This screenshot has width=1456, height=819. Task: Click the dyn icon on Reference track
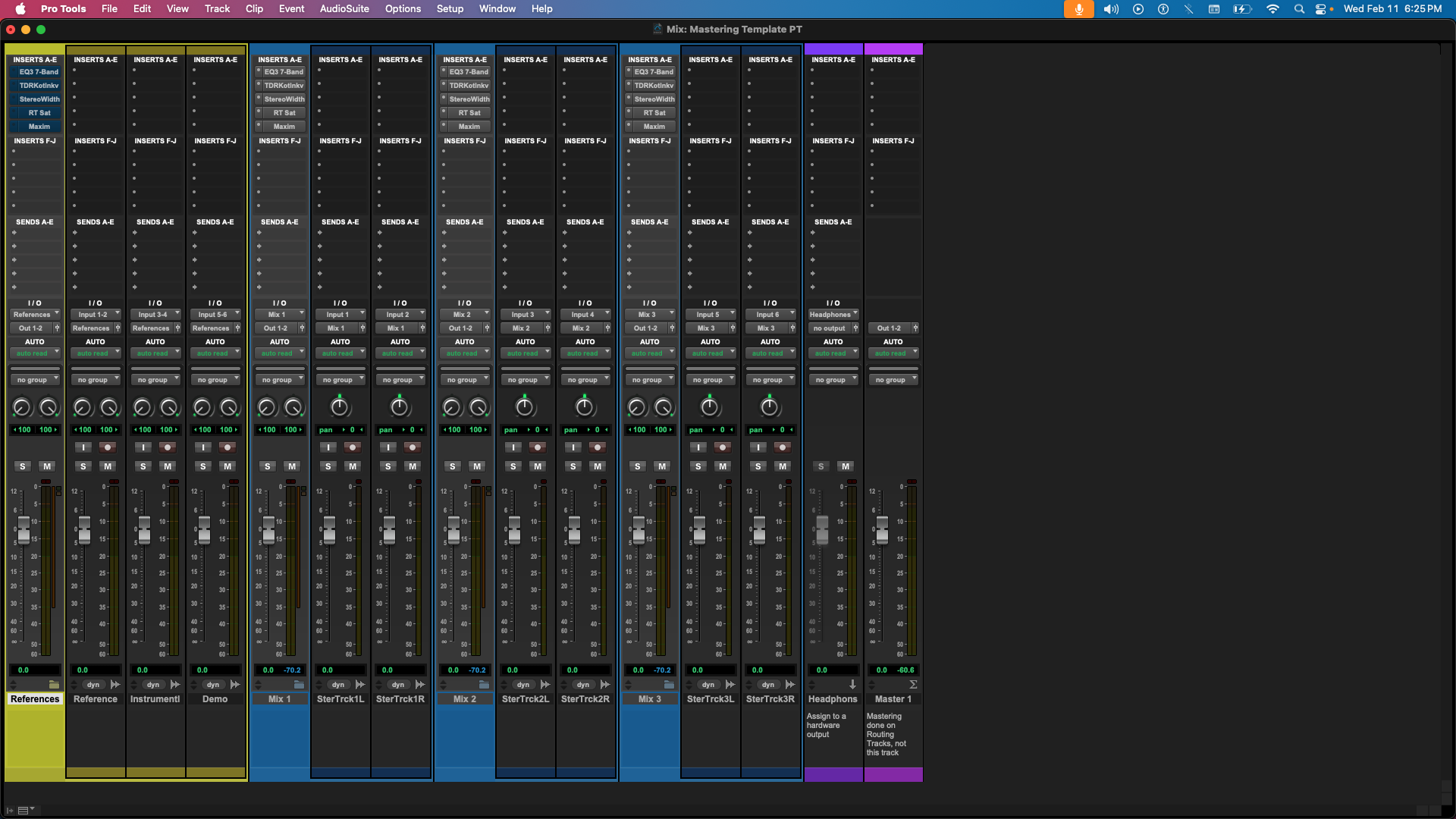[93, 684]
